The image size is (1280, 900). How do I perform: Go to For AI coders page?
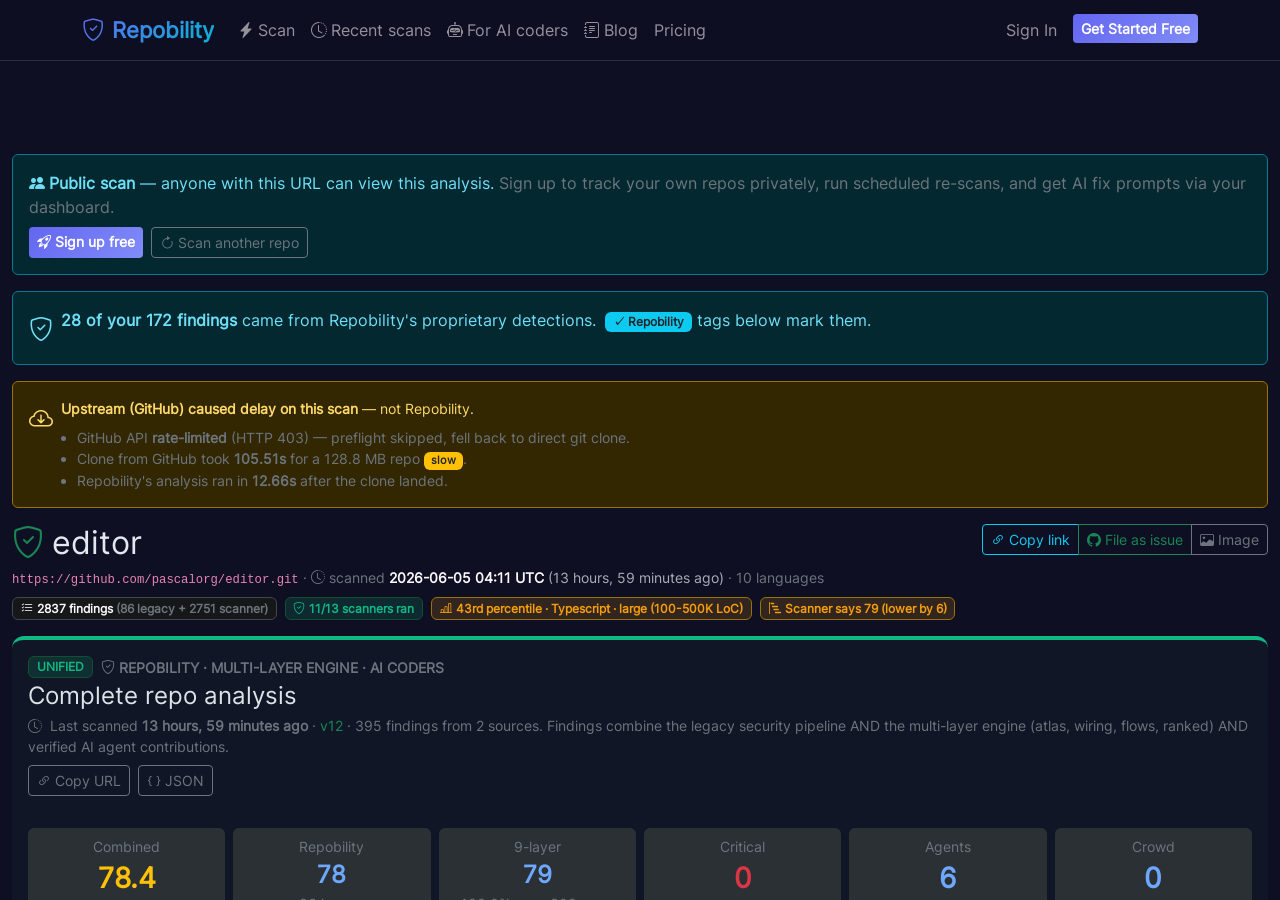[x=507, y=30]
